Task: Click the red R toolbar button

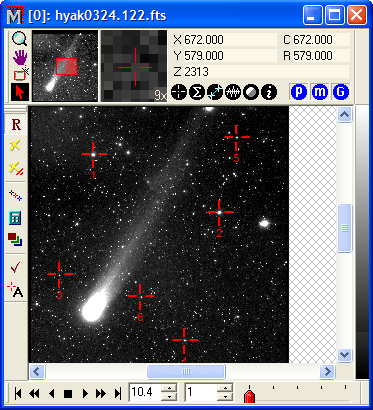Action: click(x=16, y=125)
